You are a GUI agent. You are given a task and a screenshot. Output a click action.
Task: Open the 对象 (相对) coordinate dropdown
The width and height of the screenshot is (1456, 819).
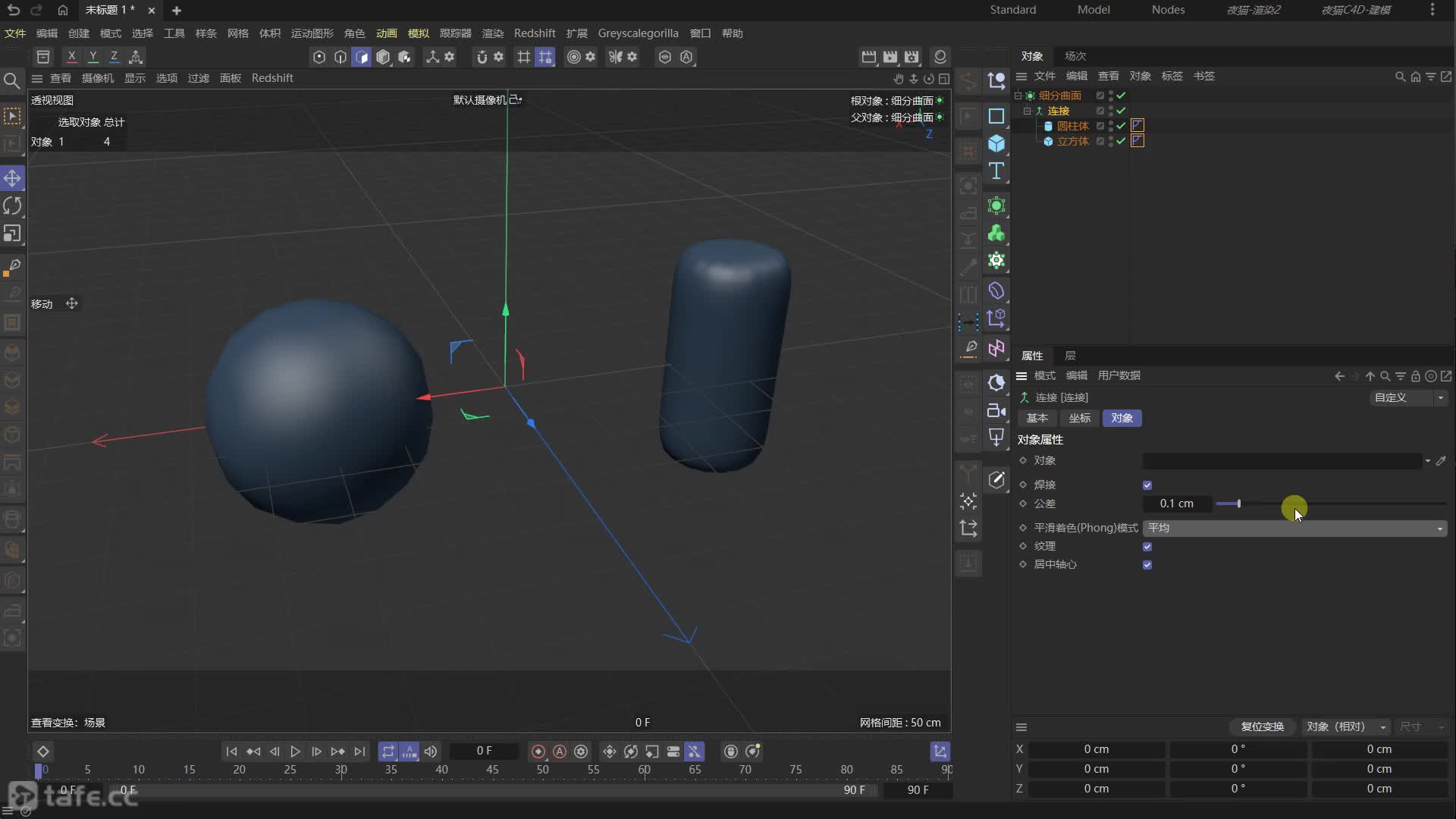1346,726
